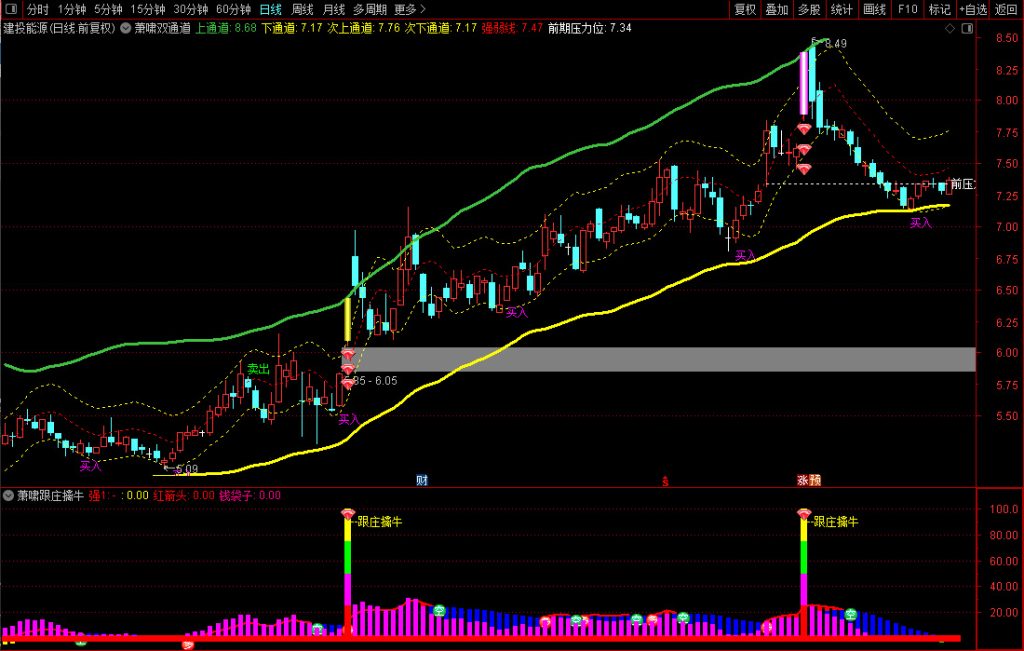Screen dimensions: 1024x651
Task: Expand the 萧啸跟庄擒牛 indicator dropdown
Action: click(9, 495)
